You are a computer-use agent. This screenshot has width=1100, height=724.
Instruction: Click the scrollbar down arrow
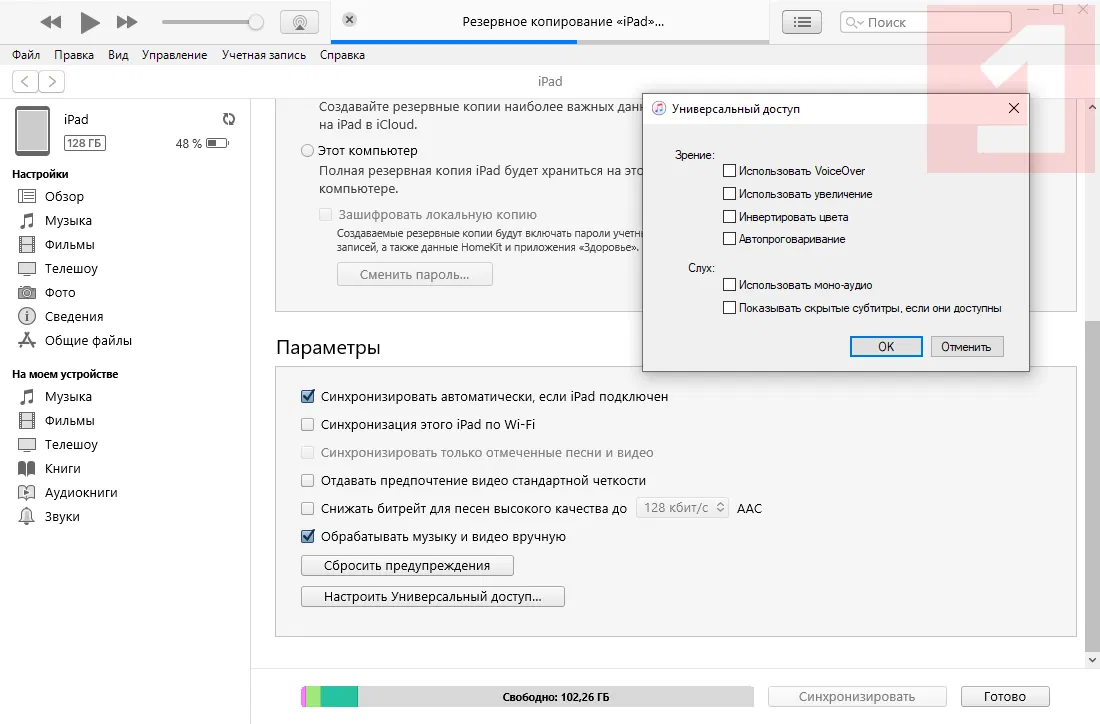(x=1092, y=659)
